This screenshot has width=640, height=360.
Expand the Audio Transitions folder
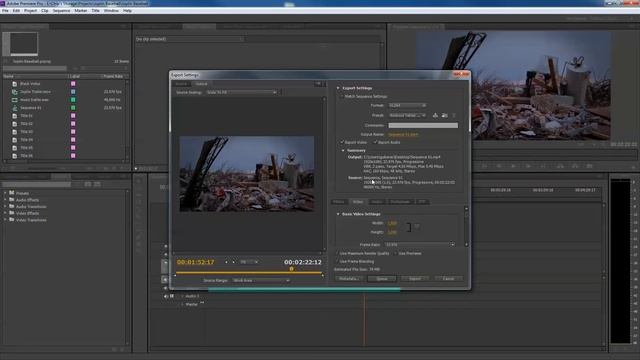[x=5, y=207]
